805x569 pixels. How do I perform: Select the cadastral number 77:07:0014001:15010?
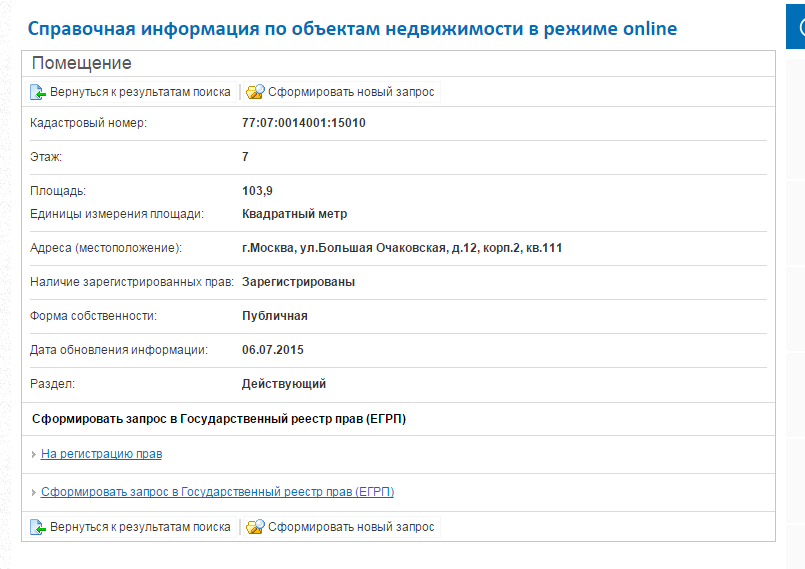click(303, 123)
